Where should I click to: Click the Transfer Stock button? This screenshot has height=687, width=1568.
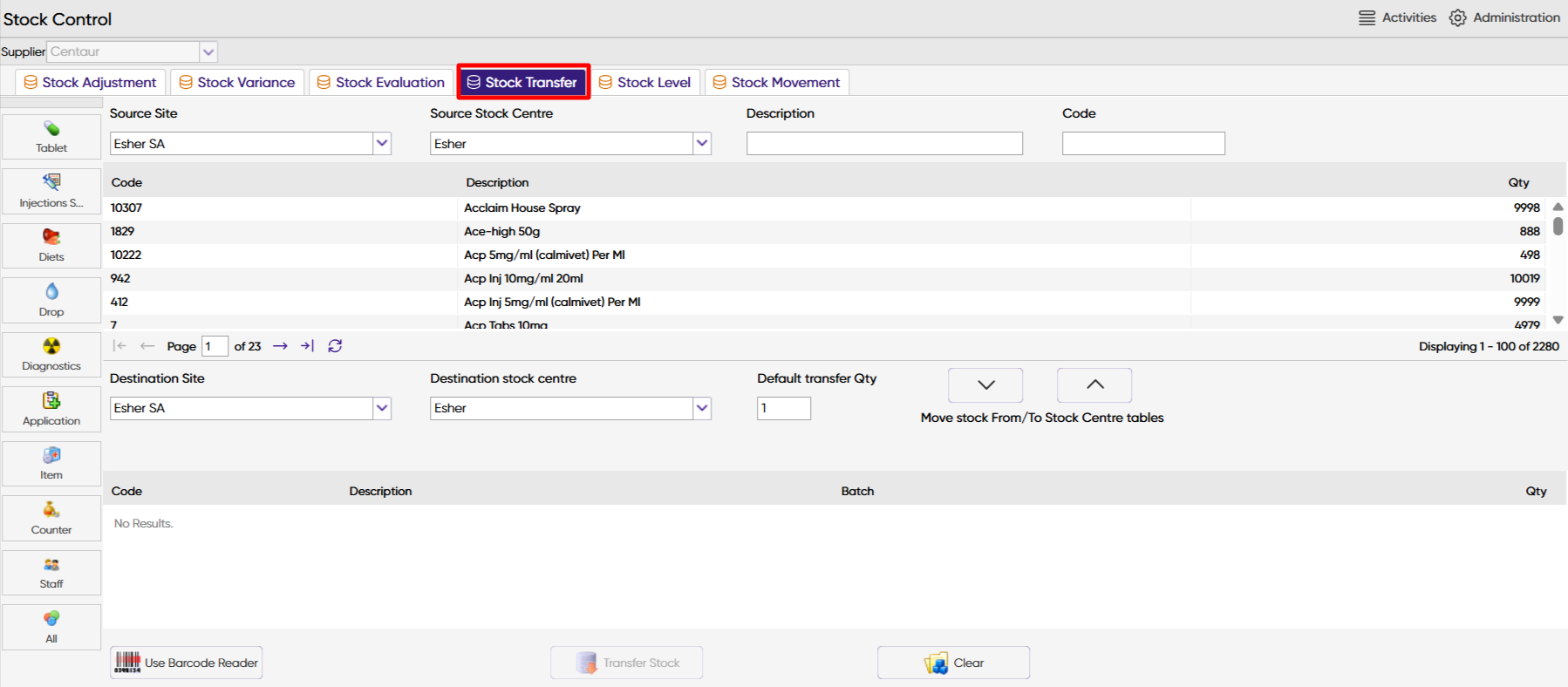(x=626, y=663)
